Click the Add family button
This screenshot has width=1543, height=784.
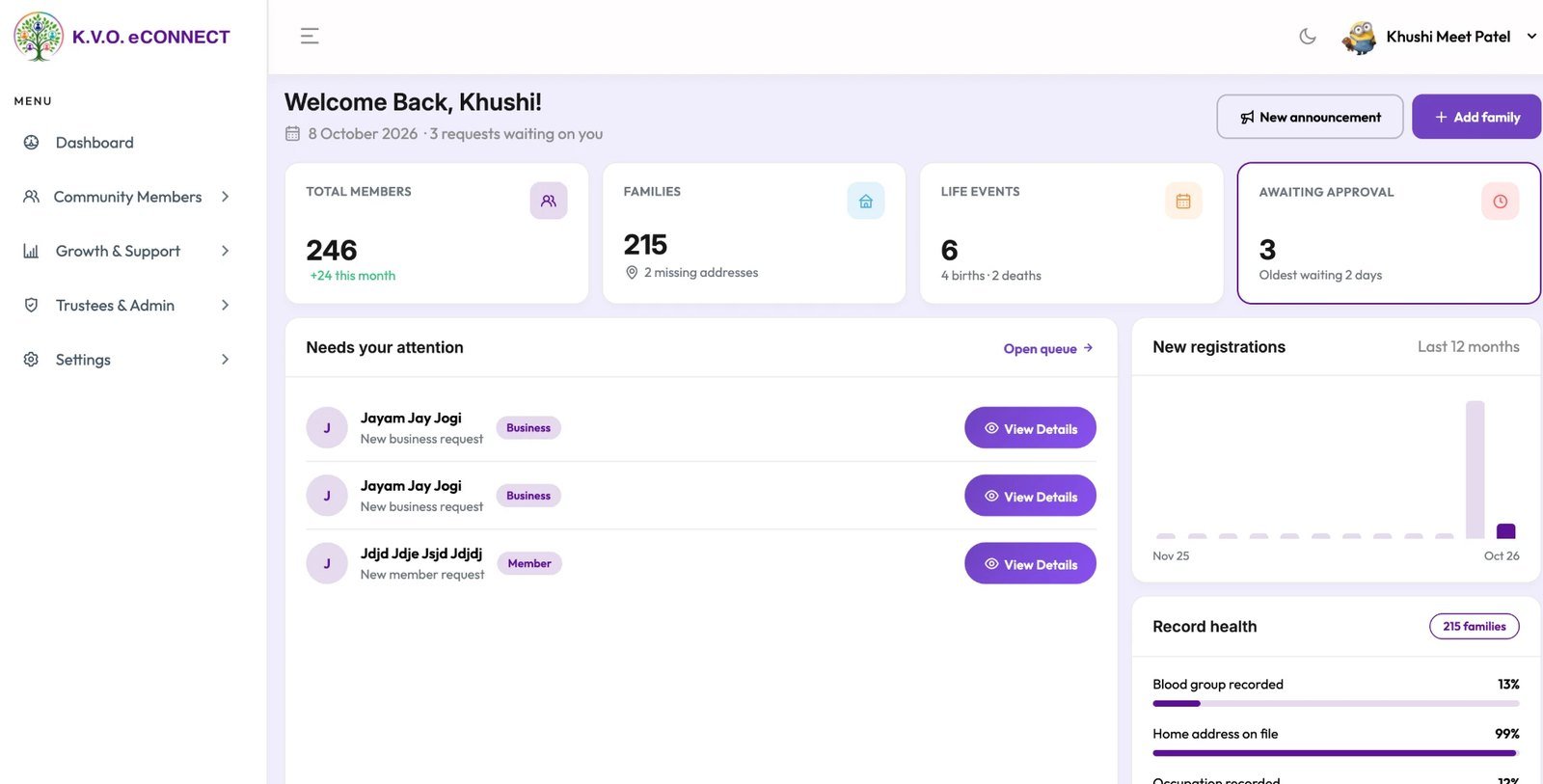point(1476,117)
